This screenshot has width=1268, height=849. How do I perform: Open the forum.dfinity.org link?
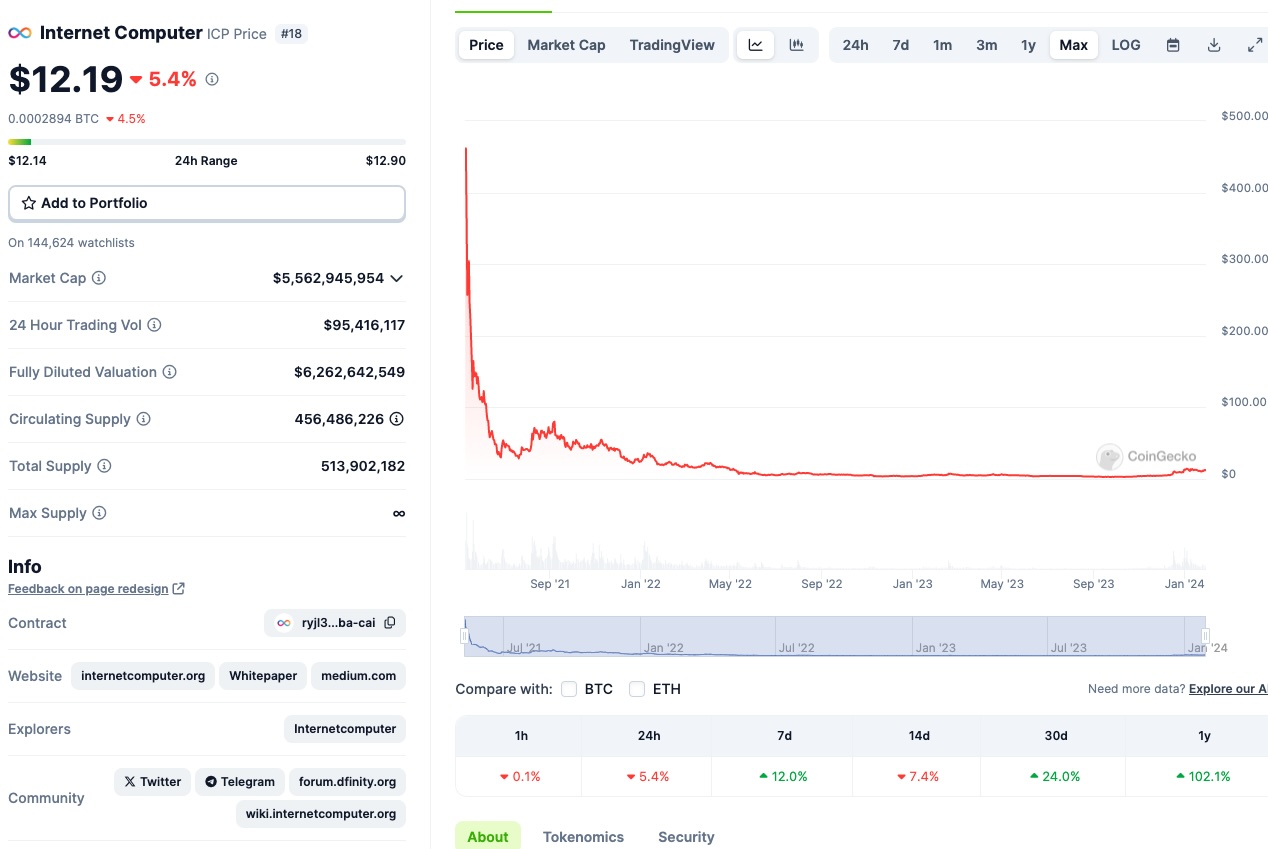pos(348,782)
